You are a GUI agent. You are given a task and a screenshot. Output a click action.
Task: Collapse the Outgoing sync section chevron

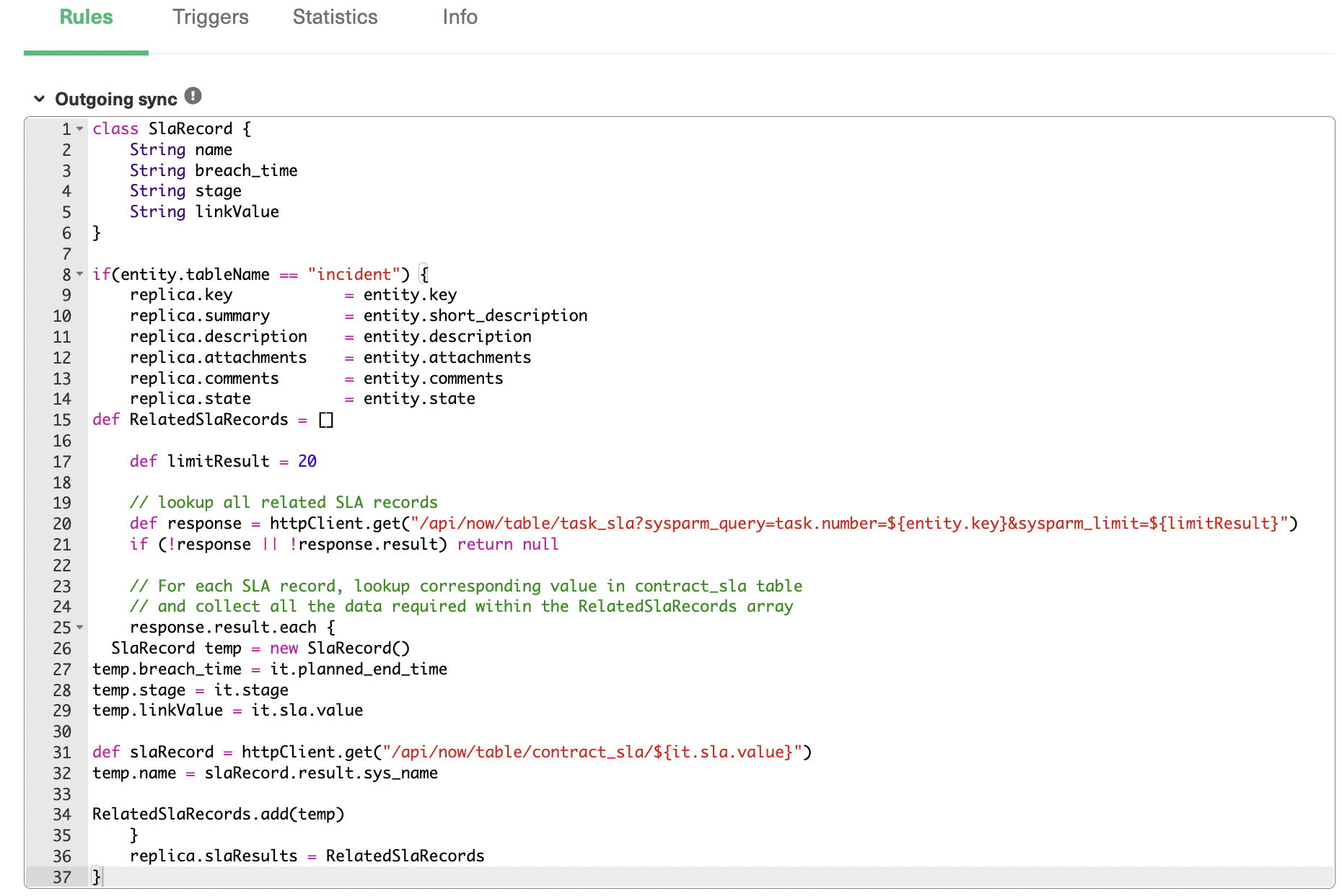tap(40, 99)
